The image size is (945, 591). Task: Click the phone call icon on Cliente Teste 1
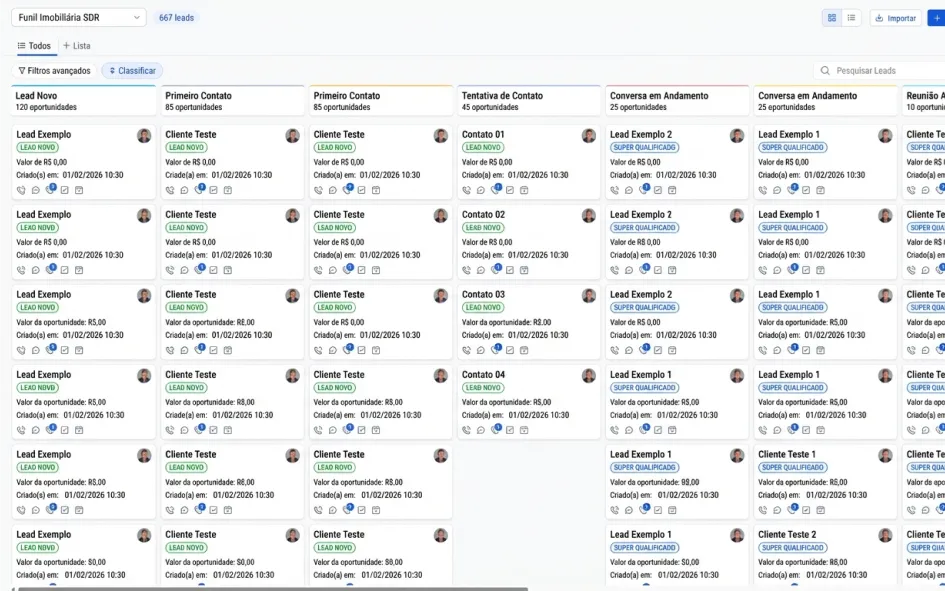click(x=763, y=510)
